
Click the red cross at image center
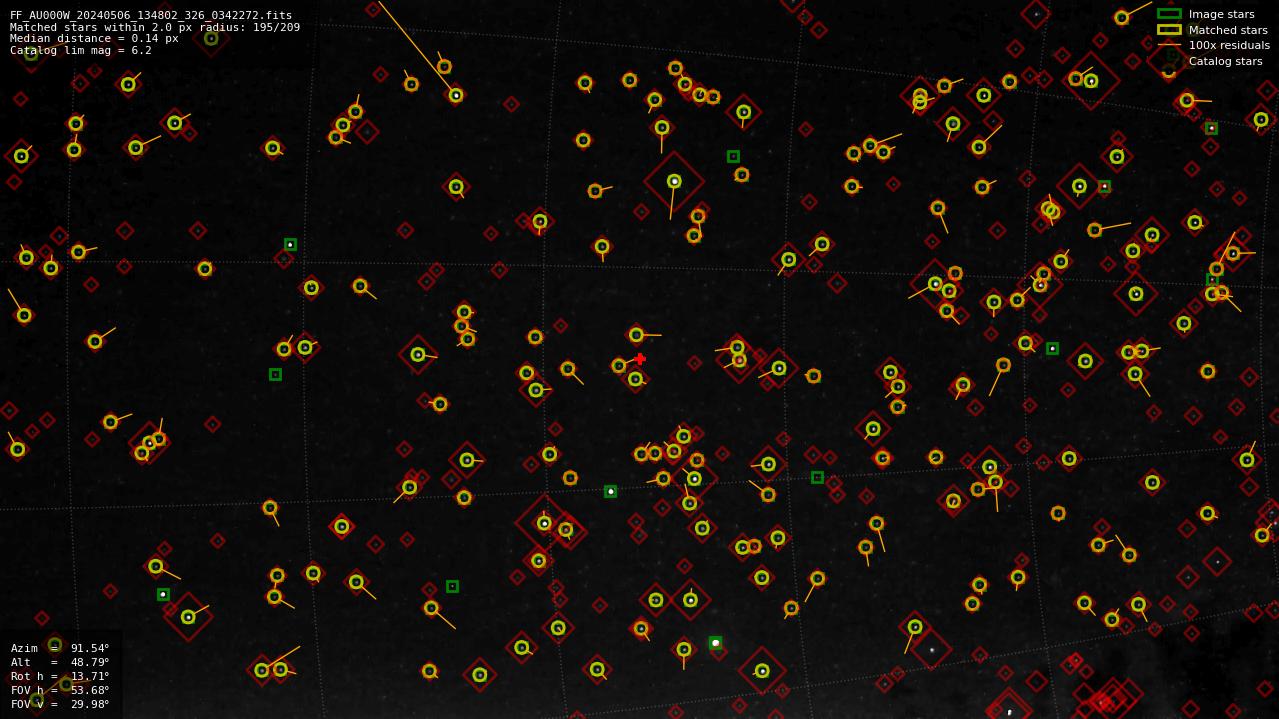click(640, 359)
